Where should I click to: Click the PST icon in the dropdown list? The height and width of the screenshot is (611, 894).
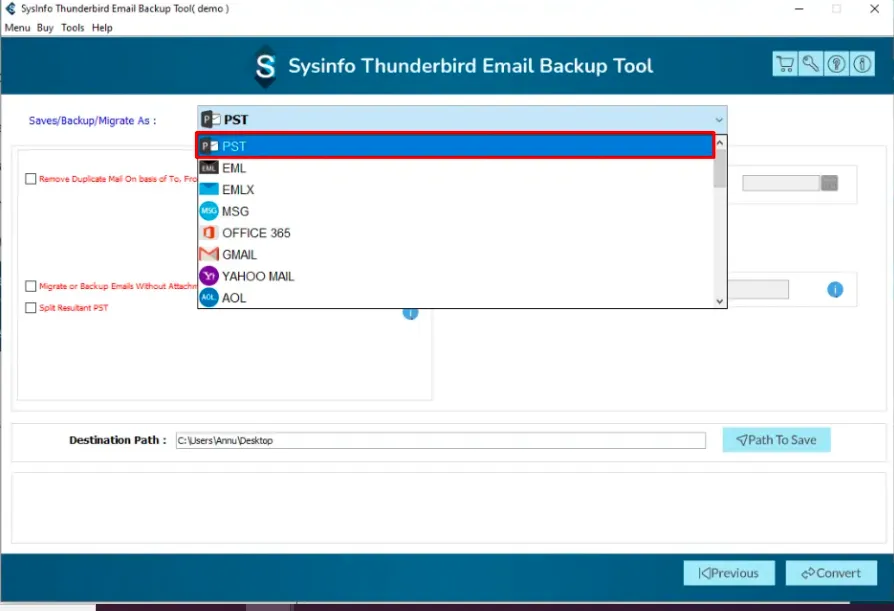209,146
